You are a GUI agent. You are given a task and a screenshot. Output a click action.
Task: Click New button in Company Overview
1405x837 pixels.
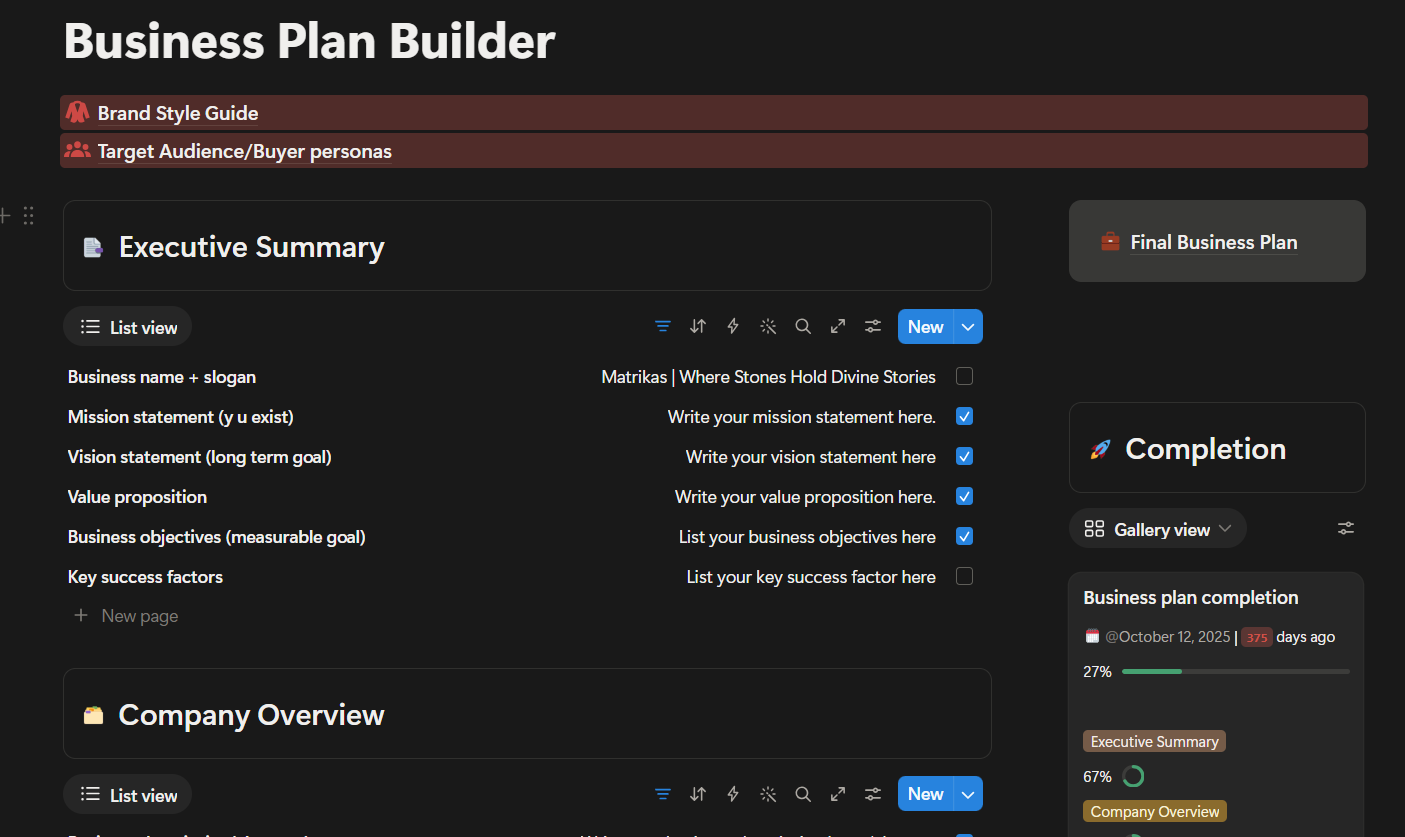[x=926, y=794]
